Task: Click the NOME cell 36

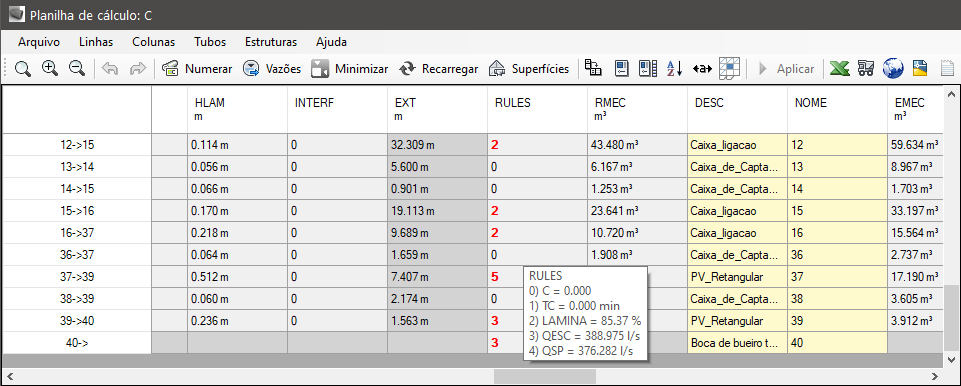Action: tap(837, 255)
